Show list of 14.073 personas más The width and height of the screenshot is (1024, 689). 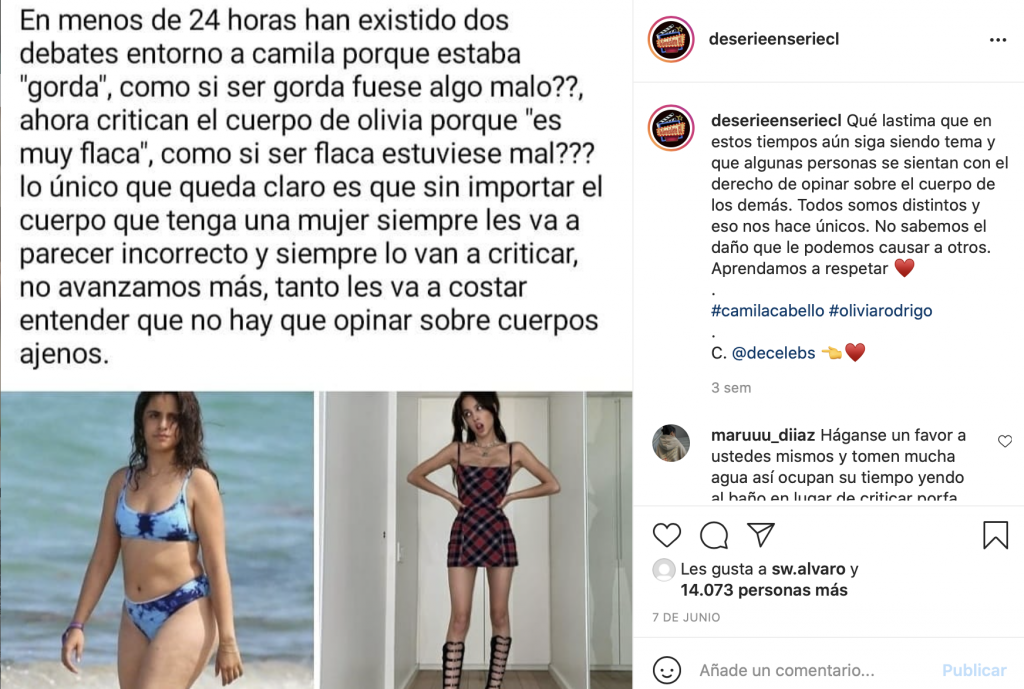[763, 590]
